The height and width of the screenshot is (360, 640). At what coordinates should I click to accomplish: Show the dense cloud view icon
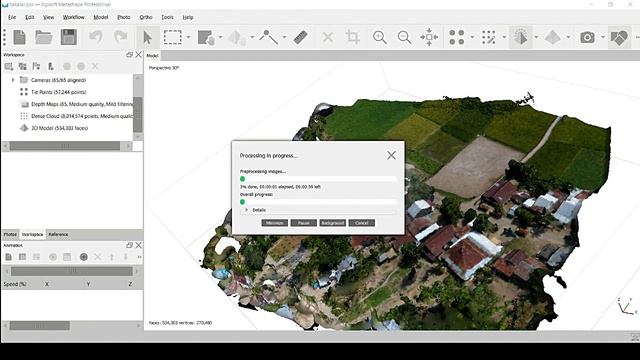489,37
